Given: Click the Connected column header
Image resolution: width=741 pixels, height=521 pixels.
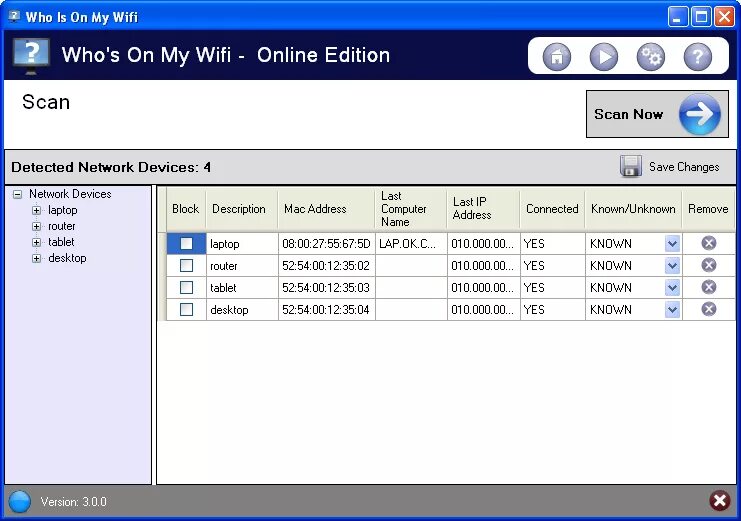Looking at the screenshot, I should tap(552, 209).
